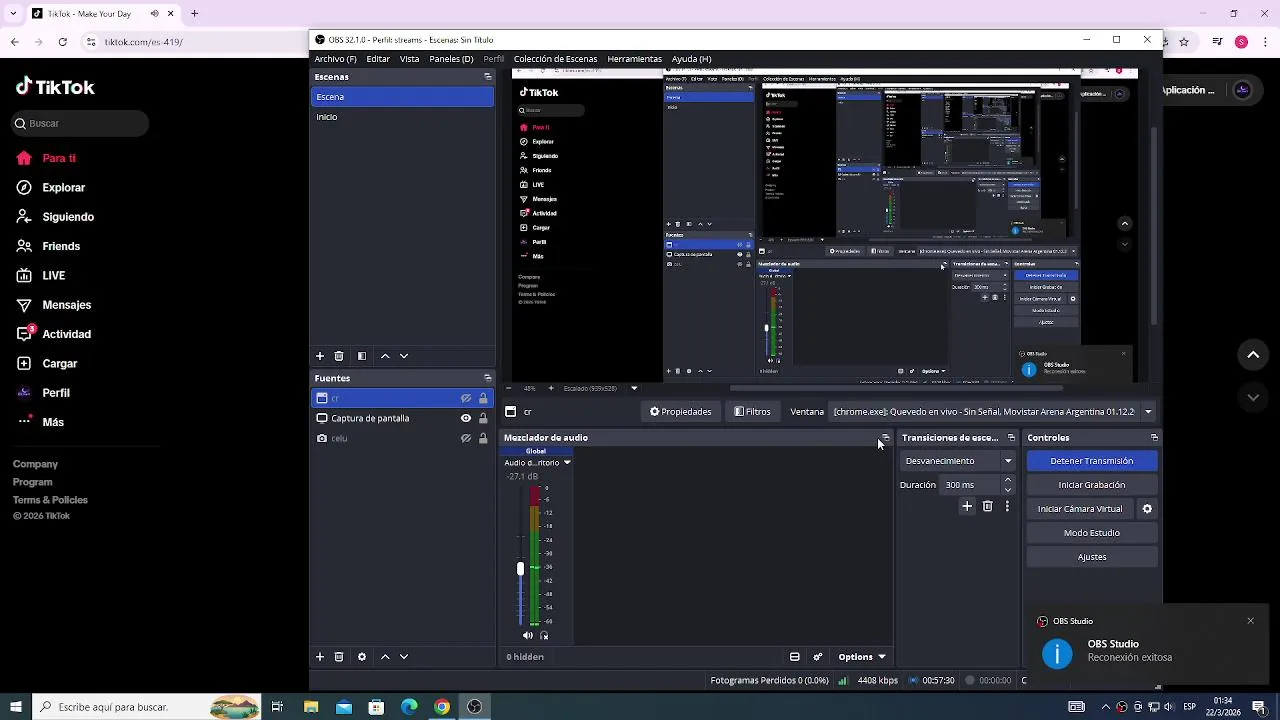
Task: Open the mixer Options dropdown
Action: [862, 657]
